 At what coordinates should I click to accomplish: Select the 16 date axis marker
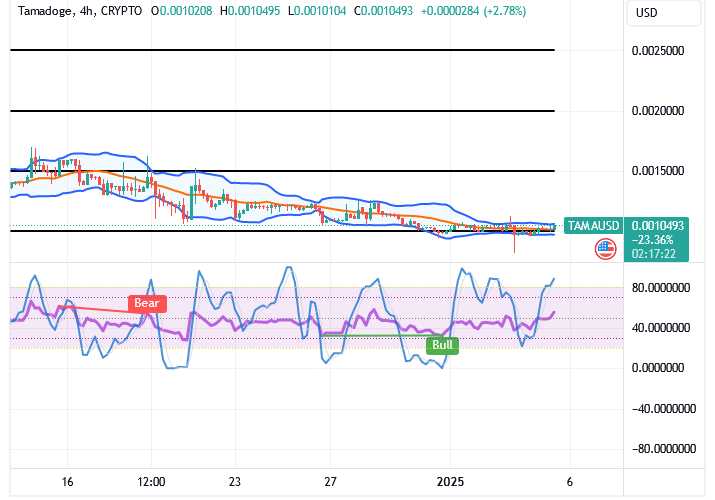(x=67, y=481)
